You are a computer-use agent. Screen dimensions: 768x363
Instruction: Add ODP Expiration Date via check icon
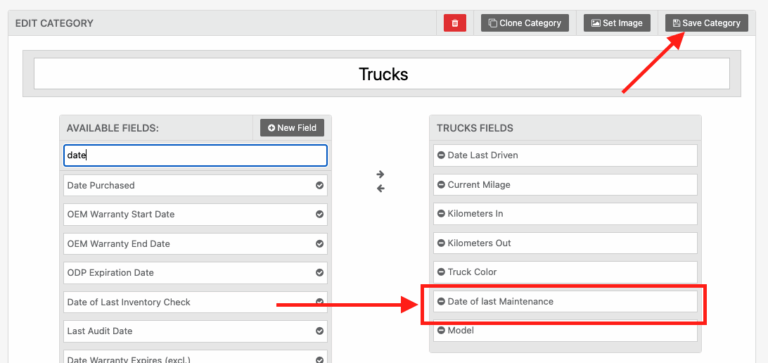(319, 272)
